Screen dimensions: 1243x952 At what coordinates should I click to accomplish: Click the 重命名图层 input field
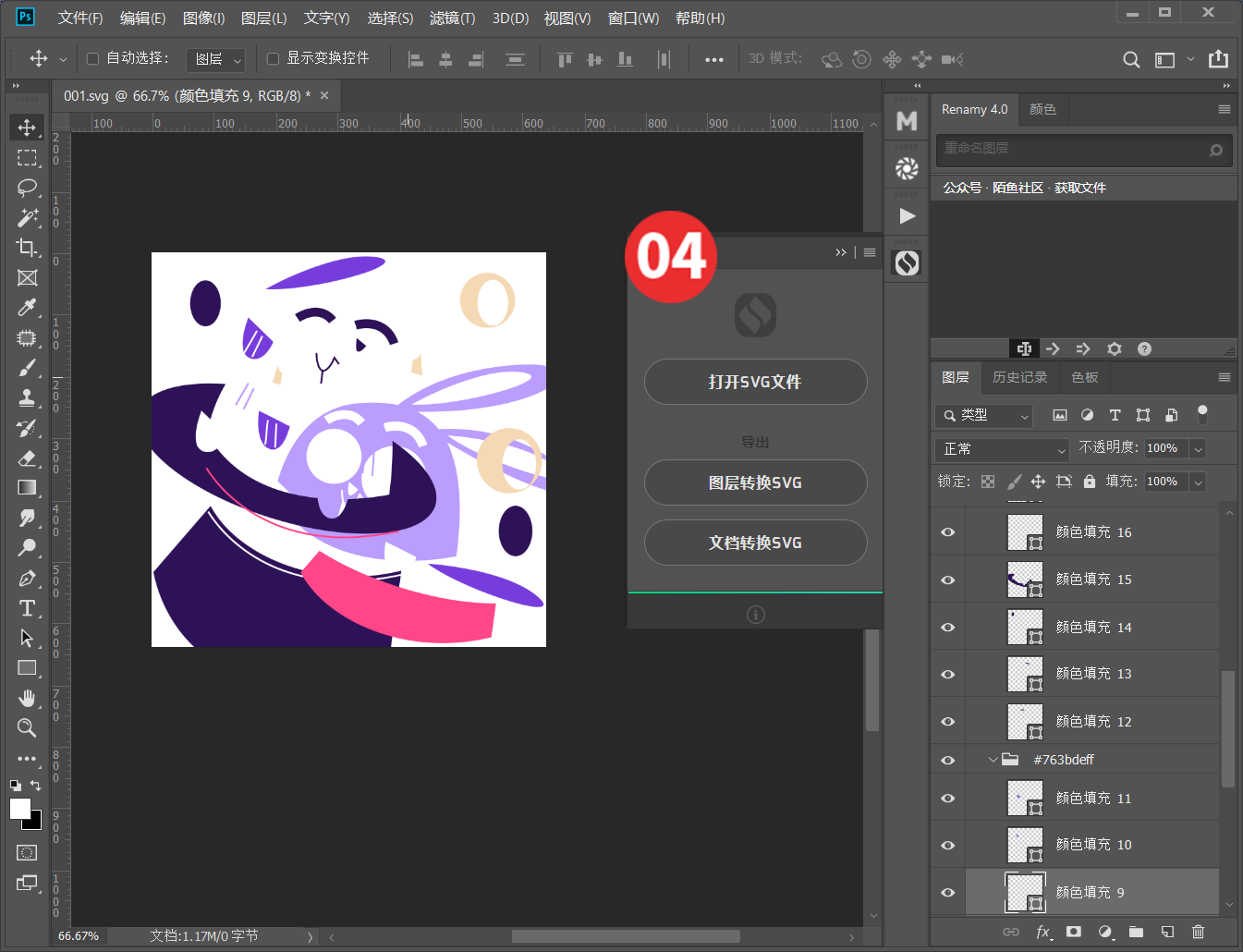(1084, 149)
